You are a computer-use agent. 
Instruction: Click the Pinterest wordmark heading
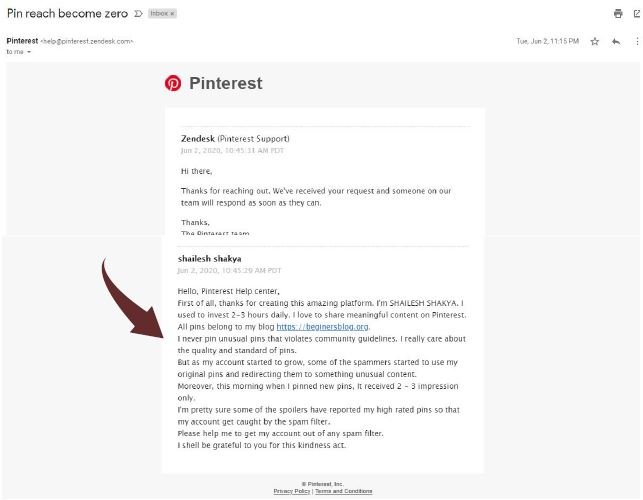tap(226, 83)
